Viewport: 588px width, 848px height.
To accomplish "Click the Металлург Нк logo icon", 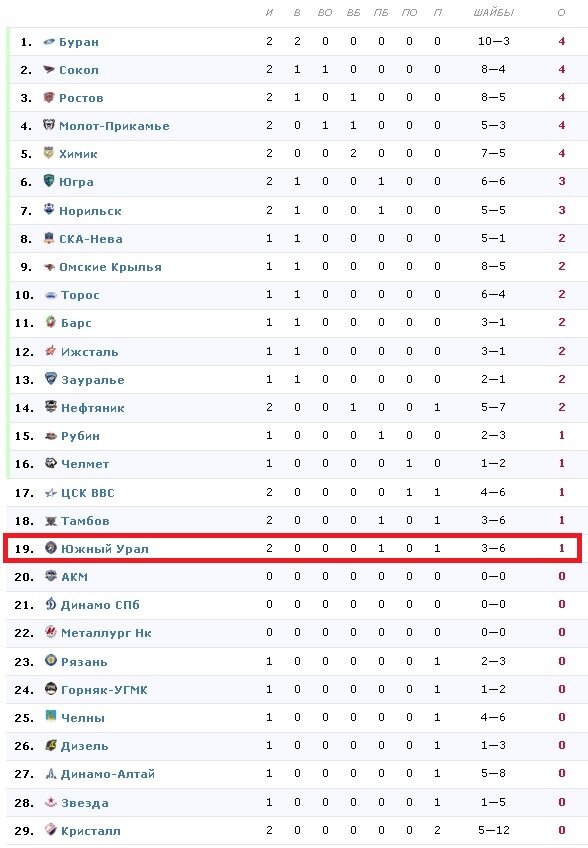I will (x=51, y=632).
